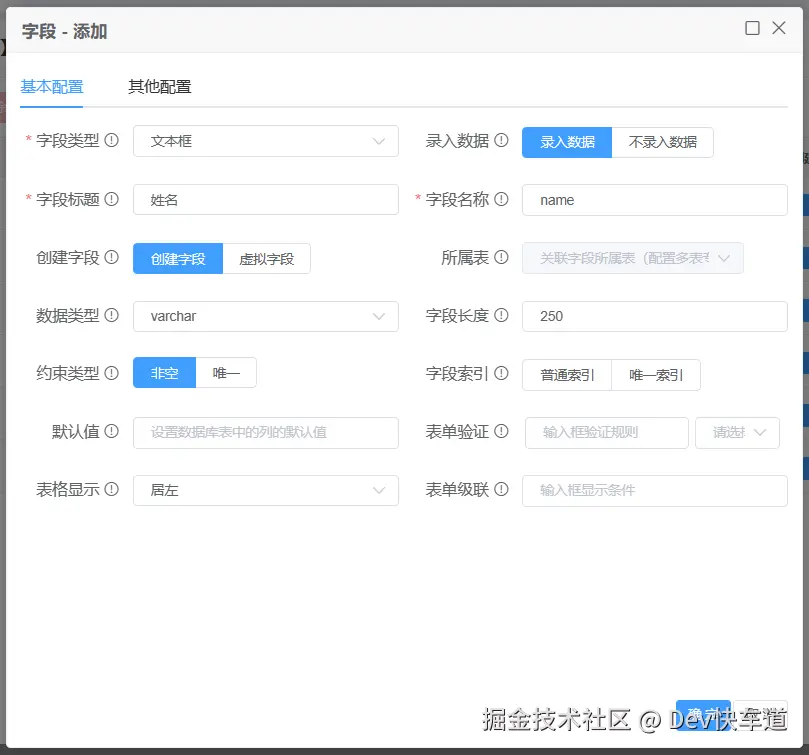Click 表单级联 输入框显示条件 input
Viewport: 809px width, 755px height.
655,490
